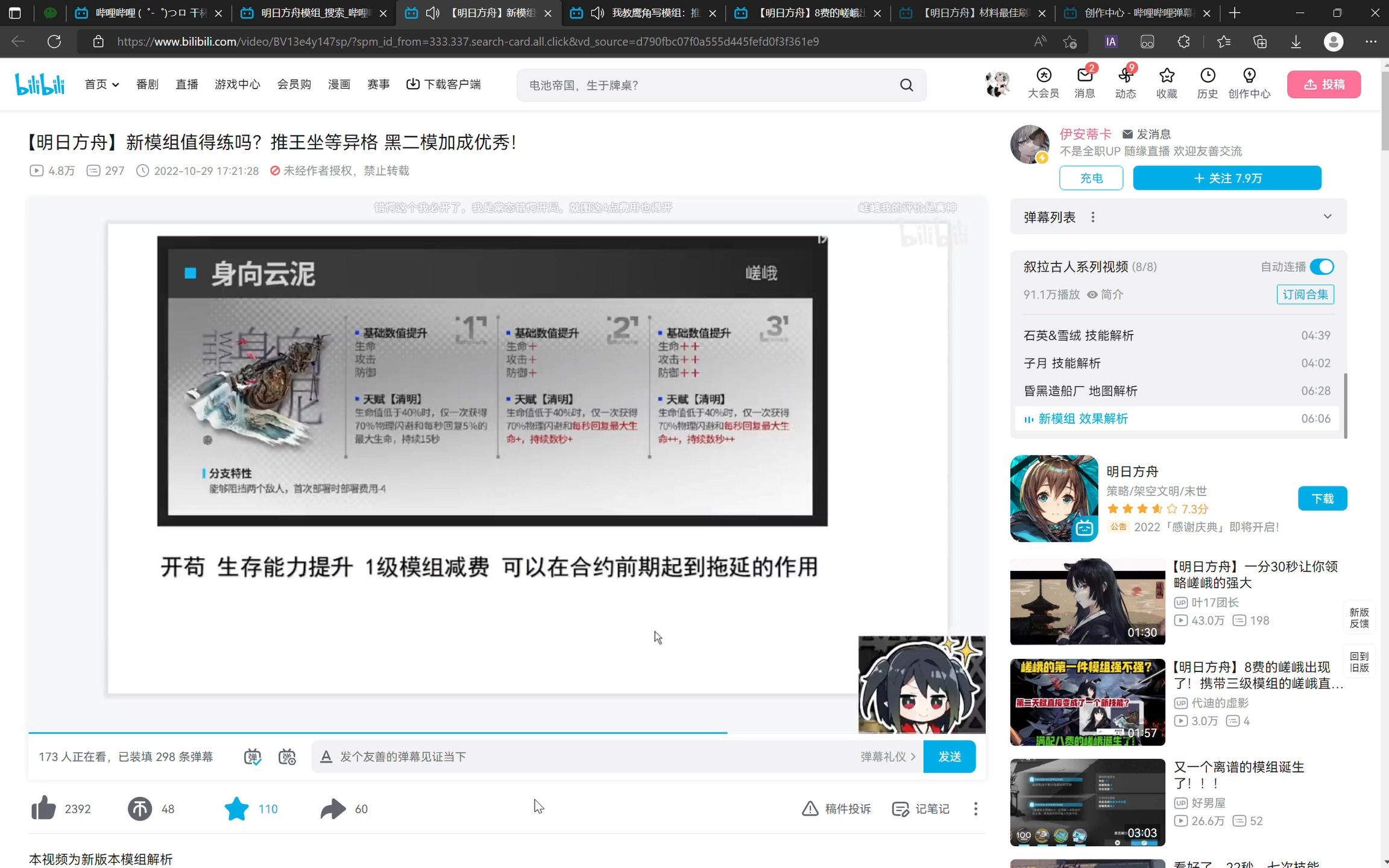Open a new browser tab

pos(1234,13)
